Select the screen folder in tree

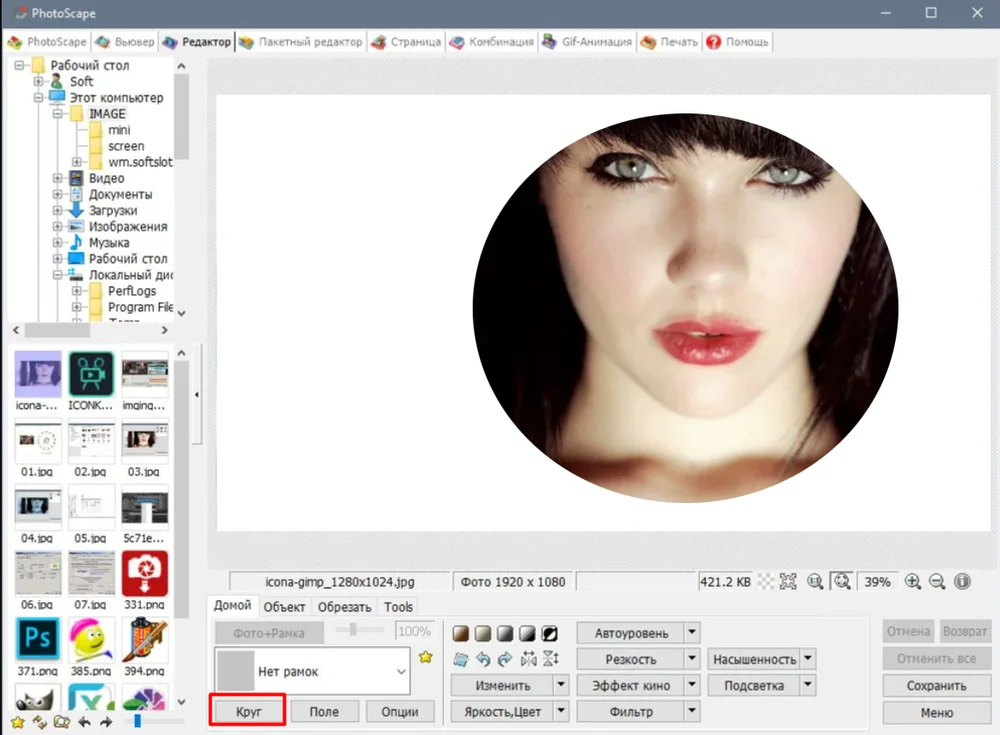click(x=126, y=146)
